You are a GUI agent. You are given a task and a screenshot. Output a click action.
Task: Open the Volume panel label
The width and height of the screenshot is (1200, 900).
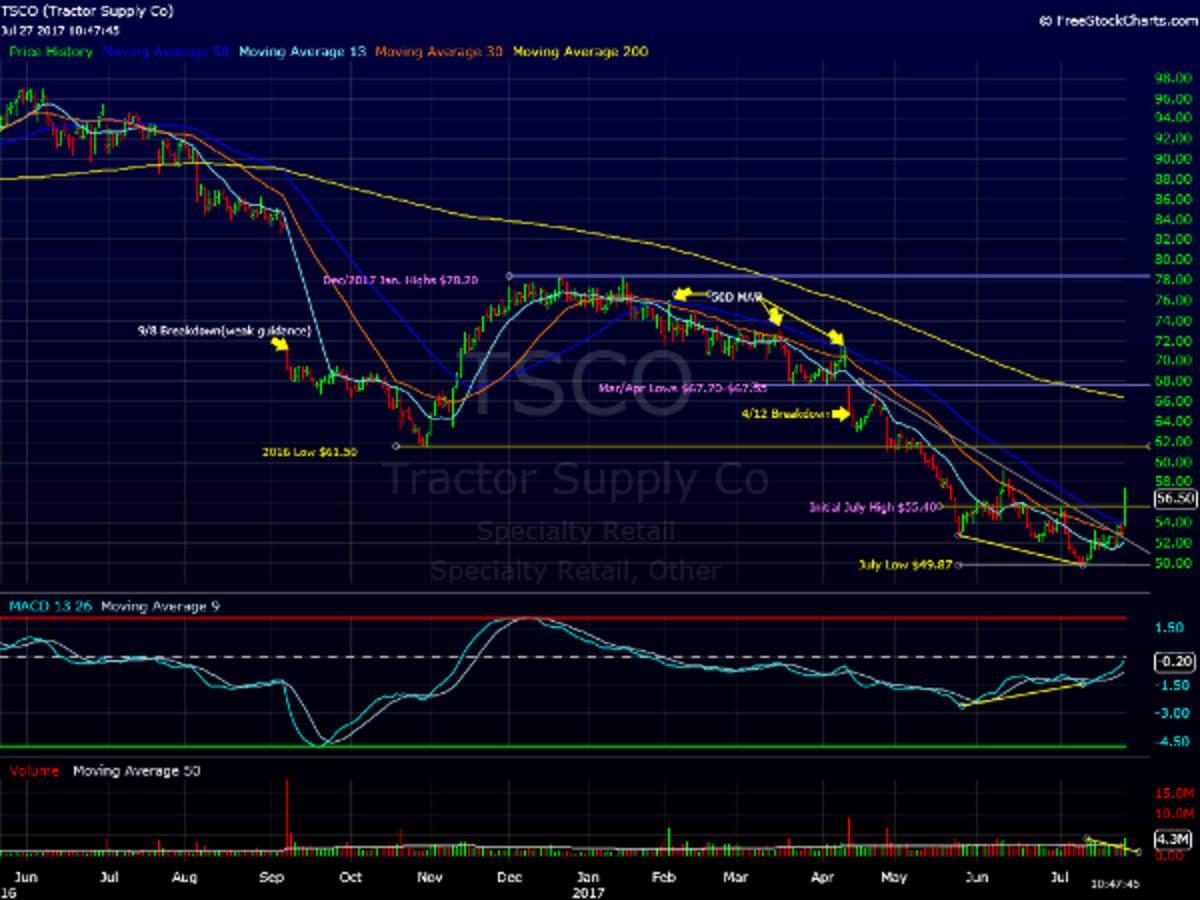tap(33, 771)
